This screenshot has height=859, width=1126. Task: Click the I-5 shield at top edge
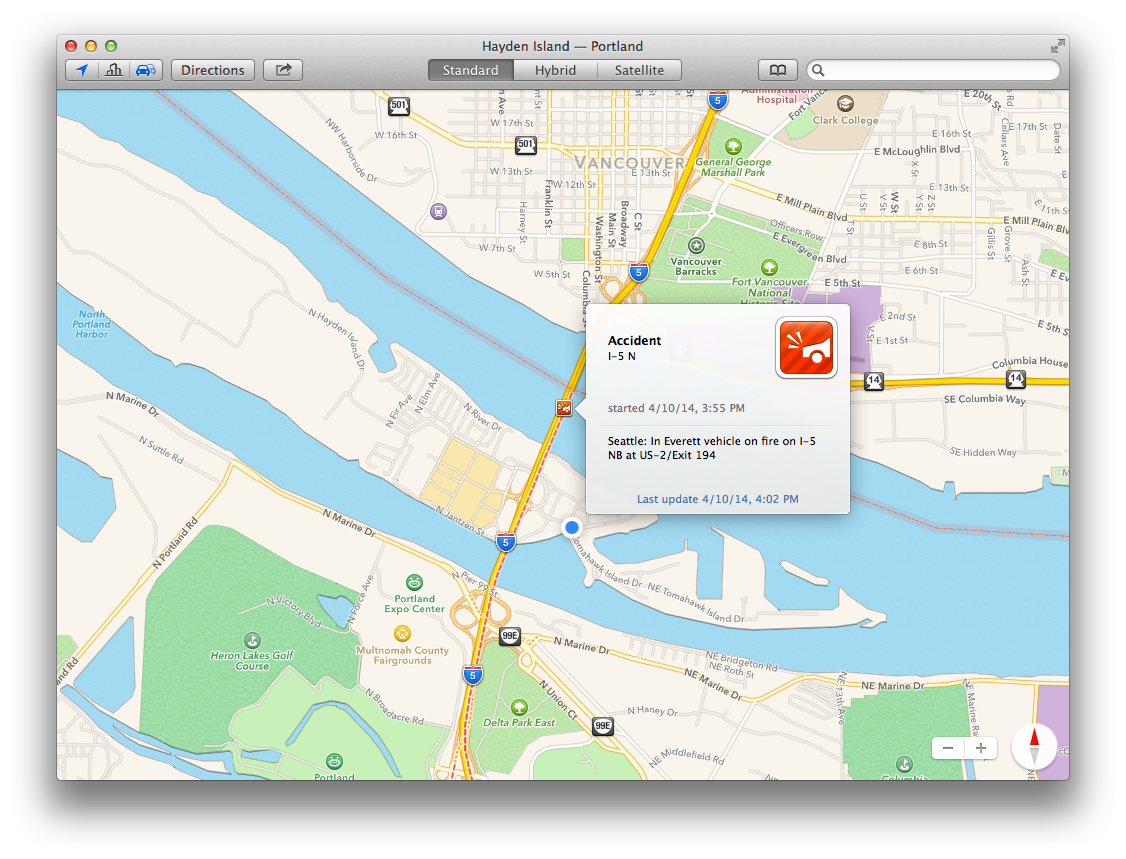(x=717, y=99)
